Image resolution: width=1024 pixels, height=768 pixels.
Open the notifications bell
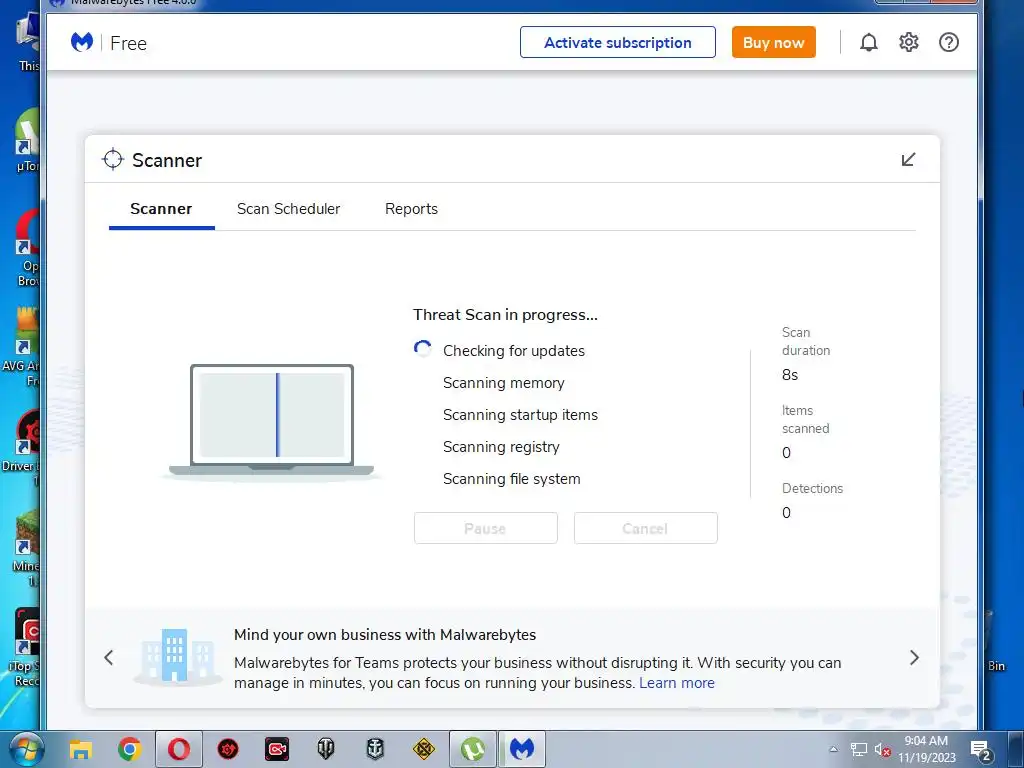point(869,42)
